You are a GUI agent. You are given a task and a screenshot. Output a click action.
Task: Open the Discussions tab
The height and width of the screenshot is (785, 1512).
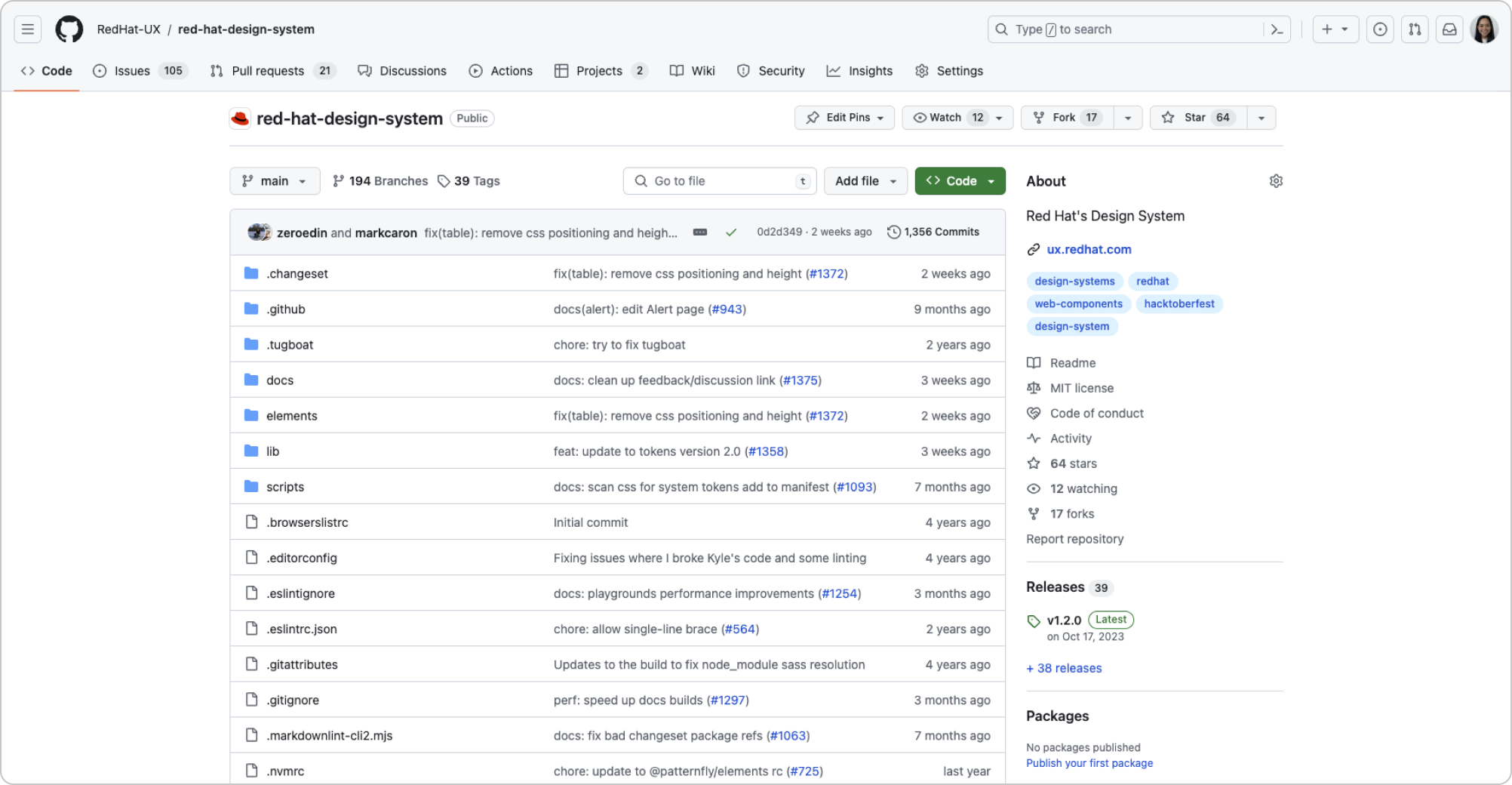click(402, 70)
